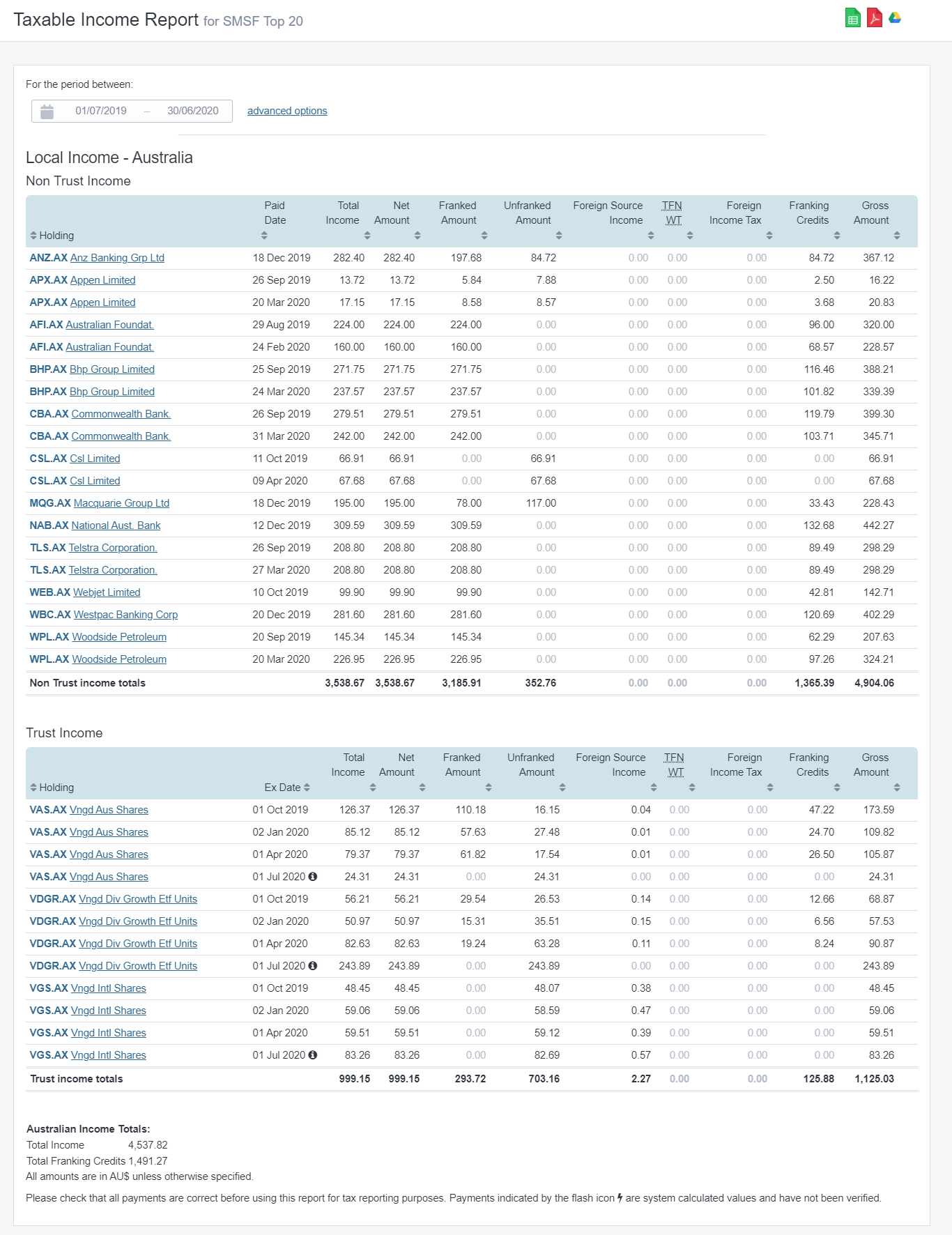The image size is (952, 1235).
Task: Sort Non Trust table by Paid Date
Action: [x=264, y=236]
